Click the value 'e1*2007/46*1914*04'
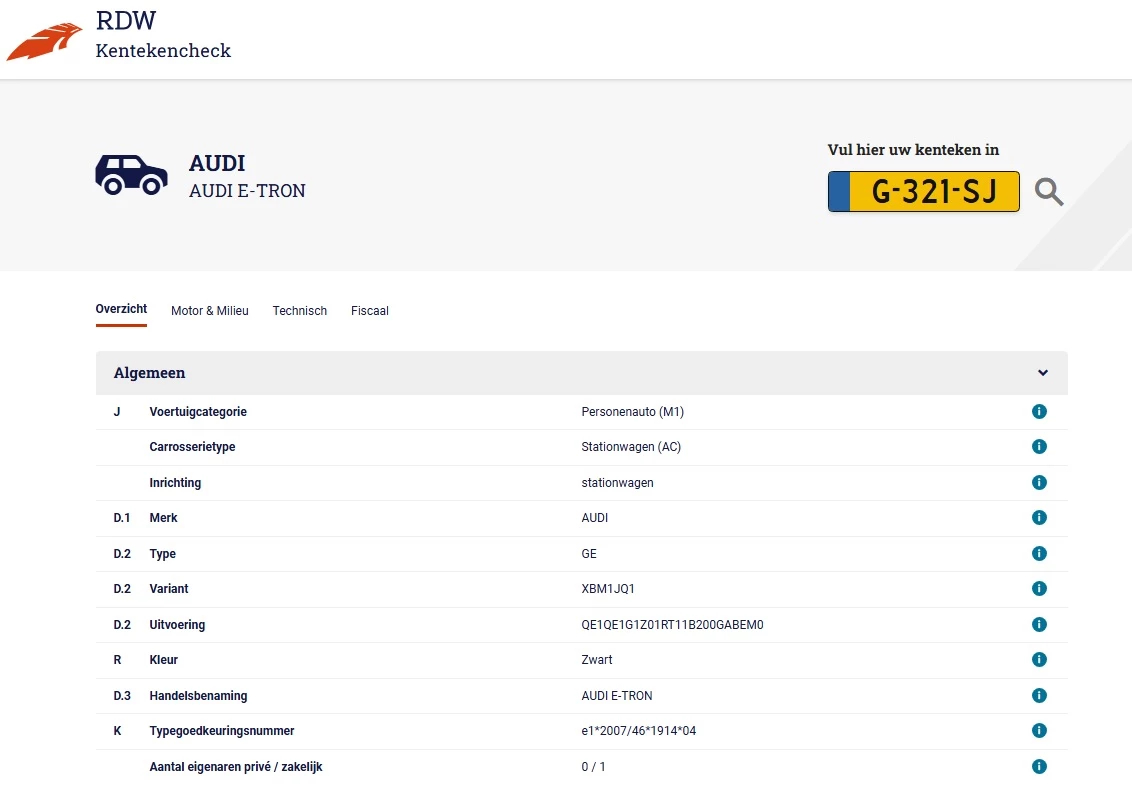This screenshot has width=1132, height=791. (638, 730)
